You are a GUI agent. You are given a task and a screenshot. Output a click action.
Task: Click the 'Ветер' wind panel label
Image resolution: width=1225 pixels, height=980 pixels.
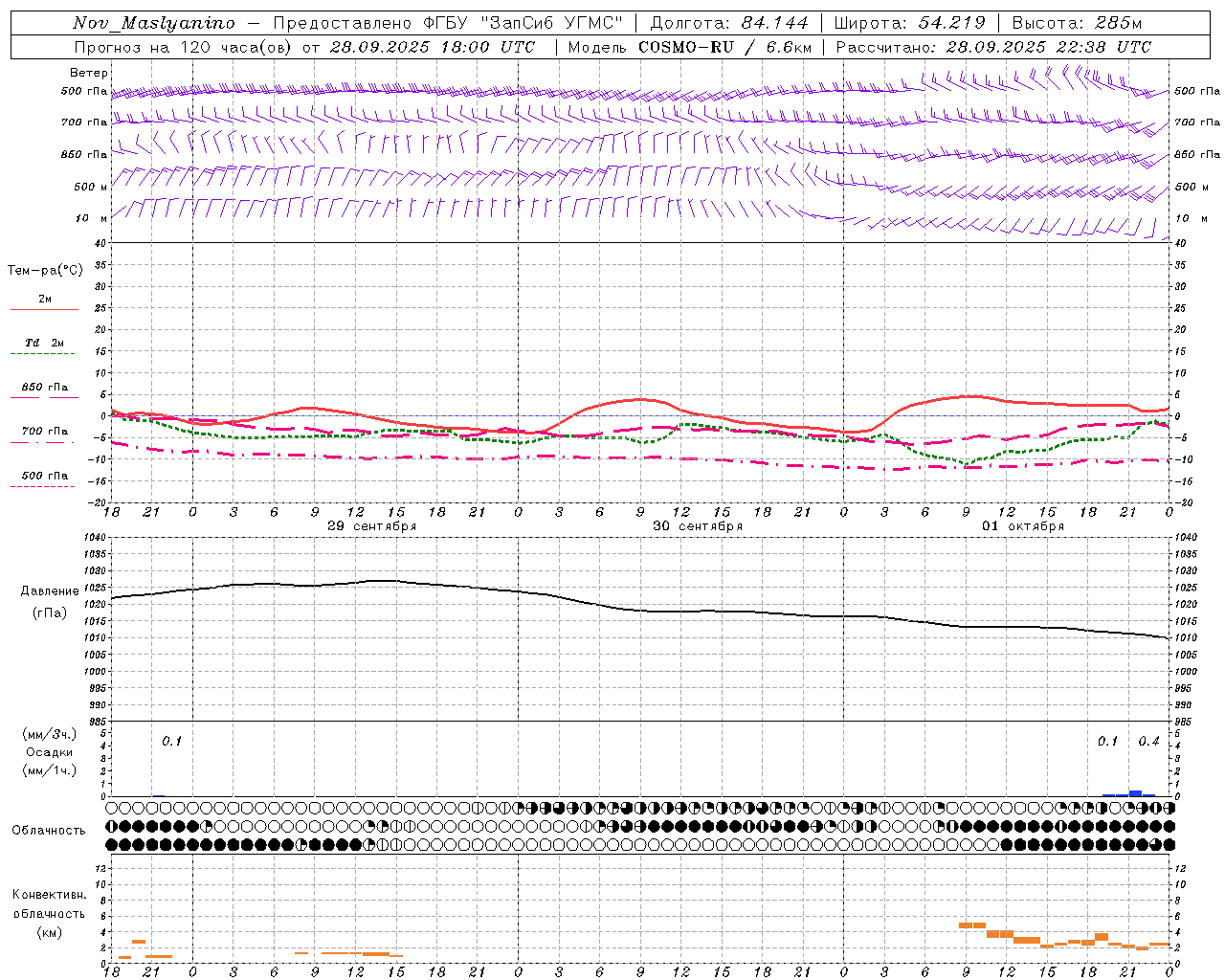coord(89,73)
